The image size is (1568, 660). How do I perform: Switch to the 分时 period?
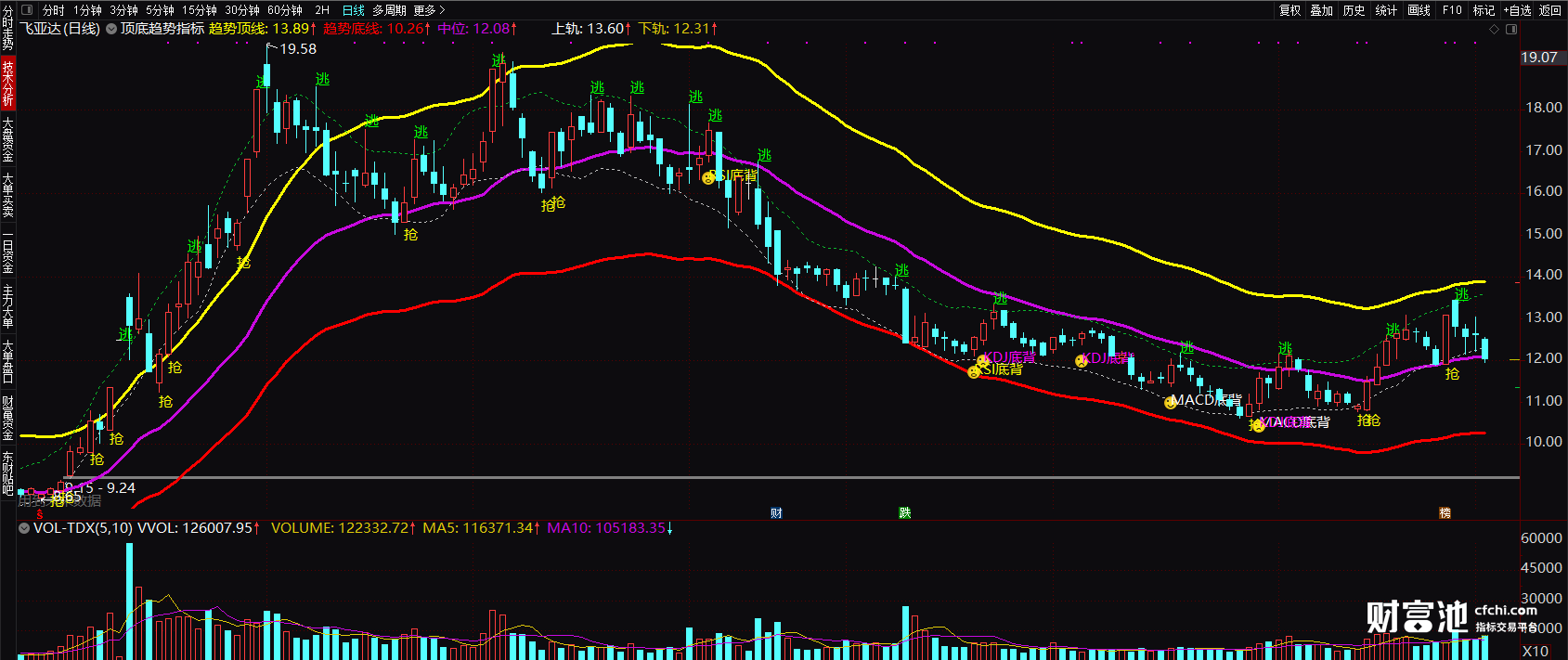(x=54, y=10)
